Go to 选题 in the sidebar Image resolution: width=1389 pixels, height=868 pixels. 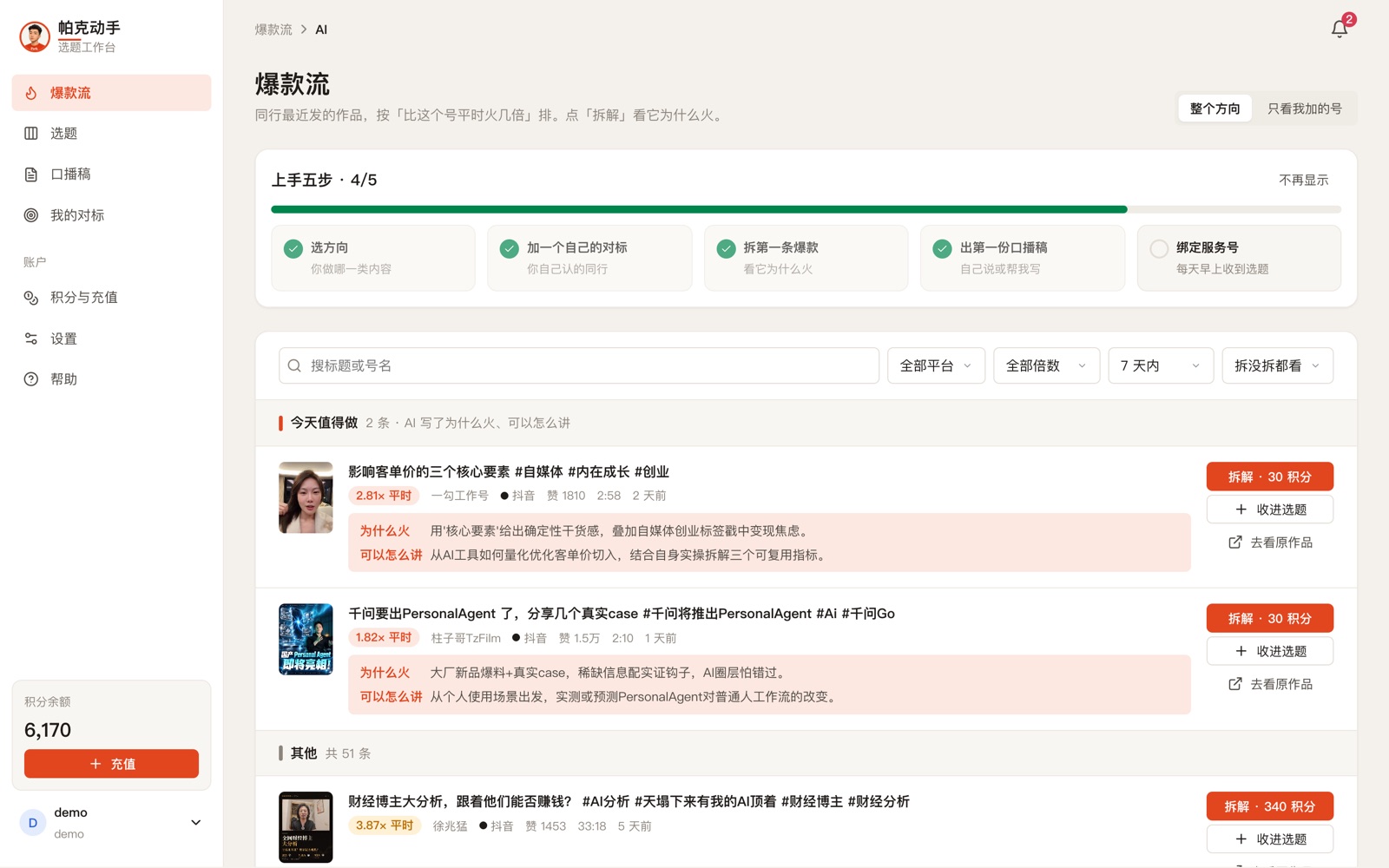111,133
